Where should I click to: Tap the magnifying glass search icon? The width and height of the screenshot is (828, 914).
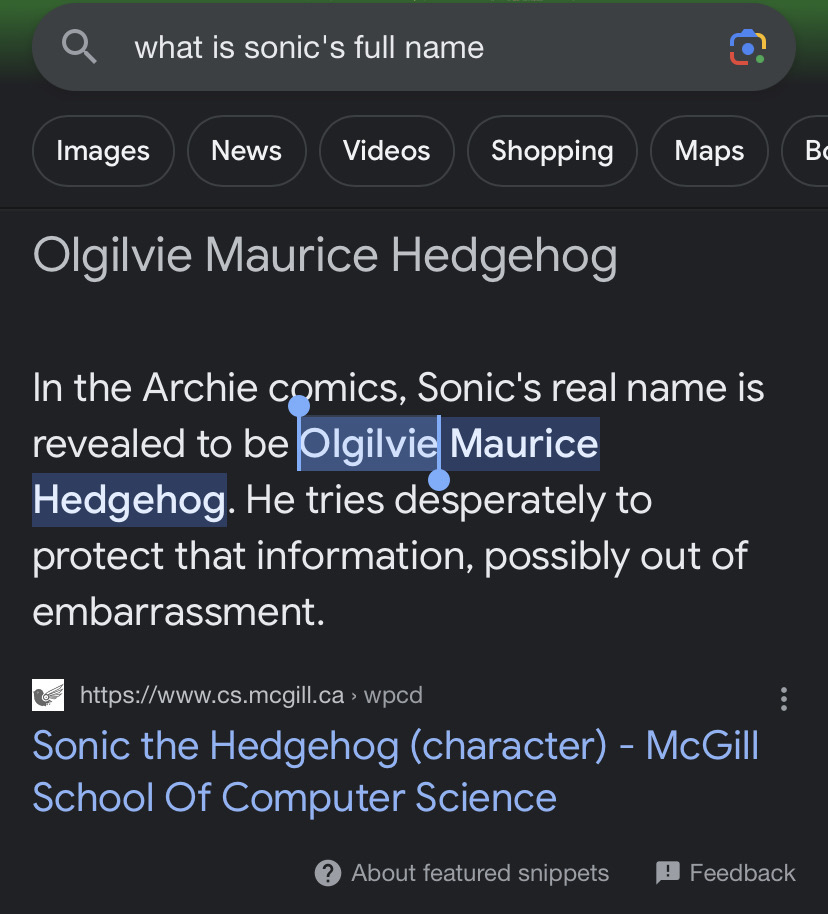(x=79, y=47)
